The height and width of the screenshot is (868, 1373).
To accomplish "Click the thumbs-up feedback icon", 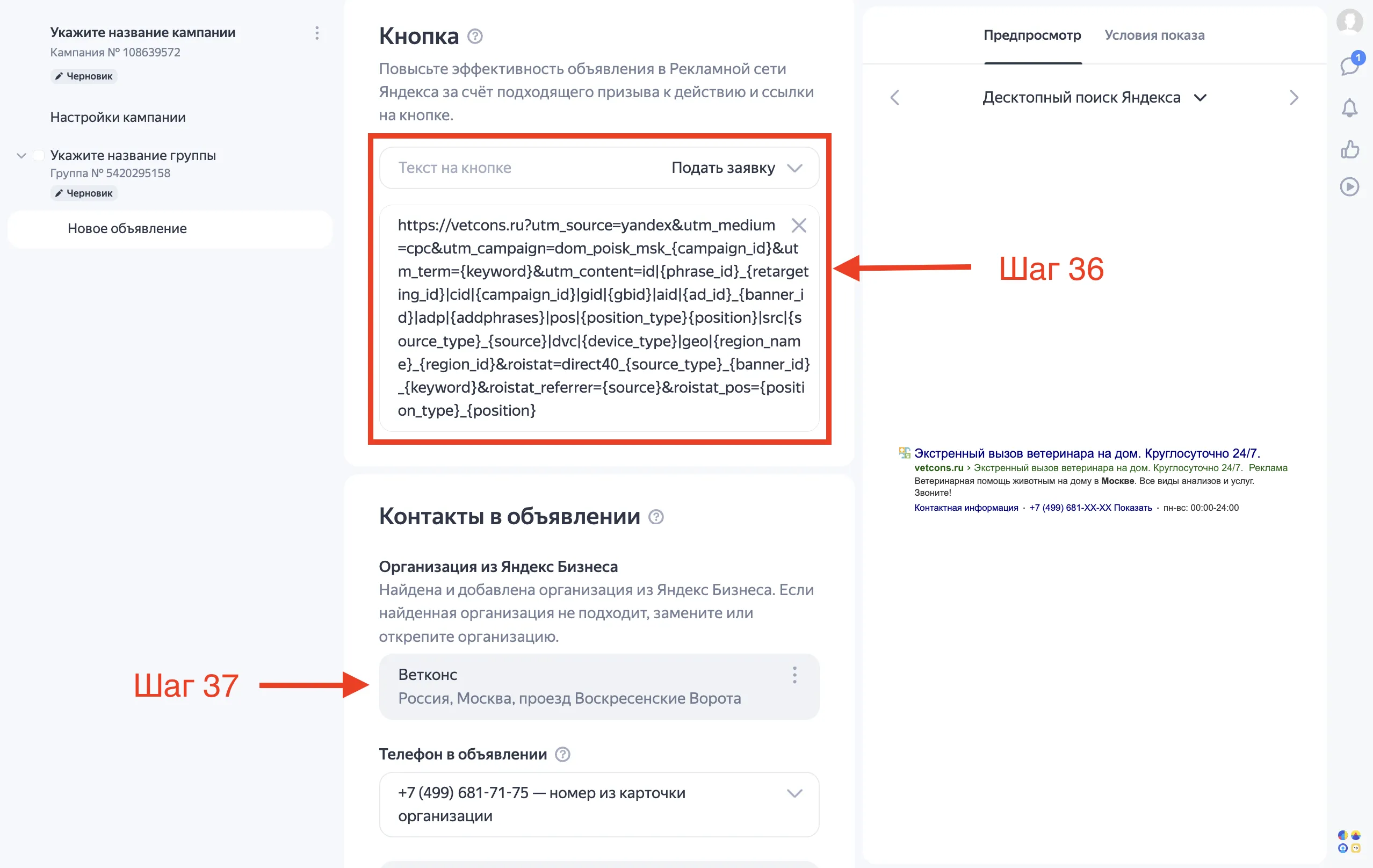I will tap(1349, 150).
